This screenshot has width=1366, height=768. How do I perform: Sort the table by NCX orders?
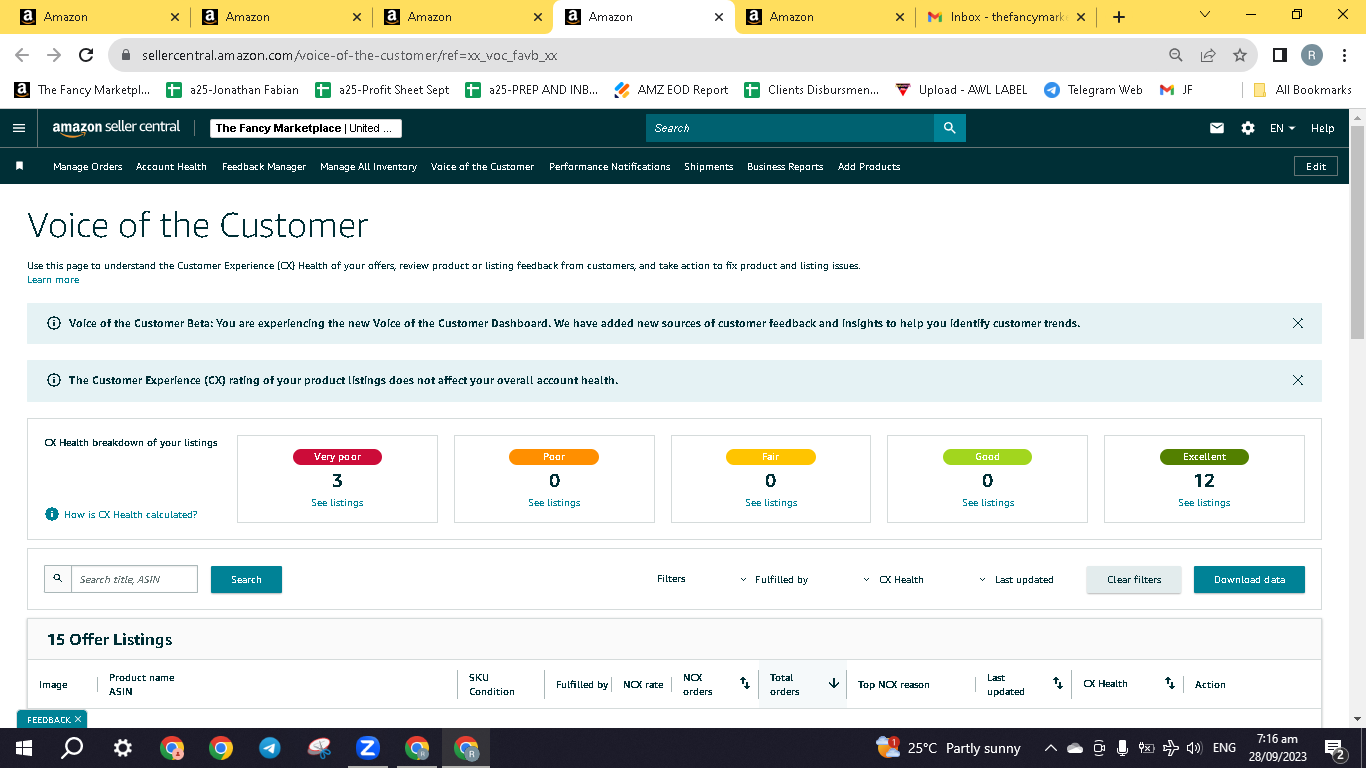coord(745,684)
